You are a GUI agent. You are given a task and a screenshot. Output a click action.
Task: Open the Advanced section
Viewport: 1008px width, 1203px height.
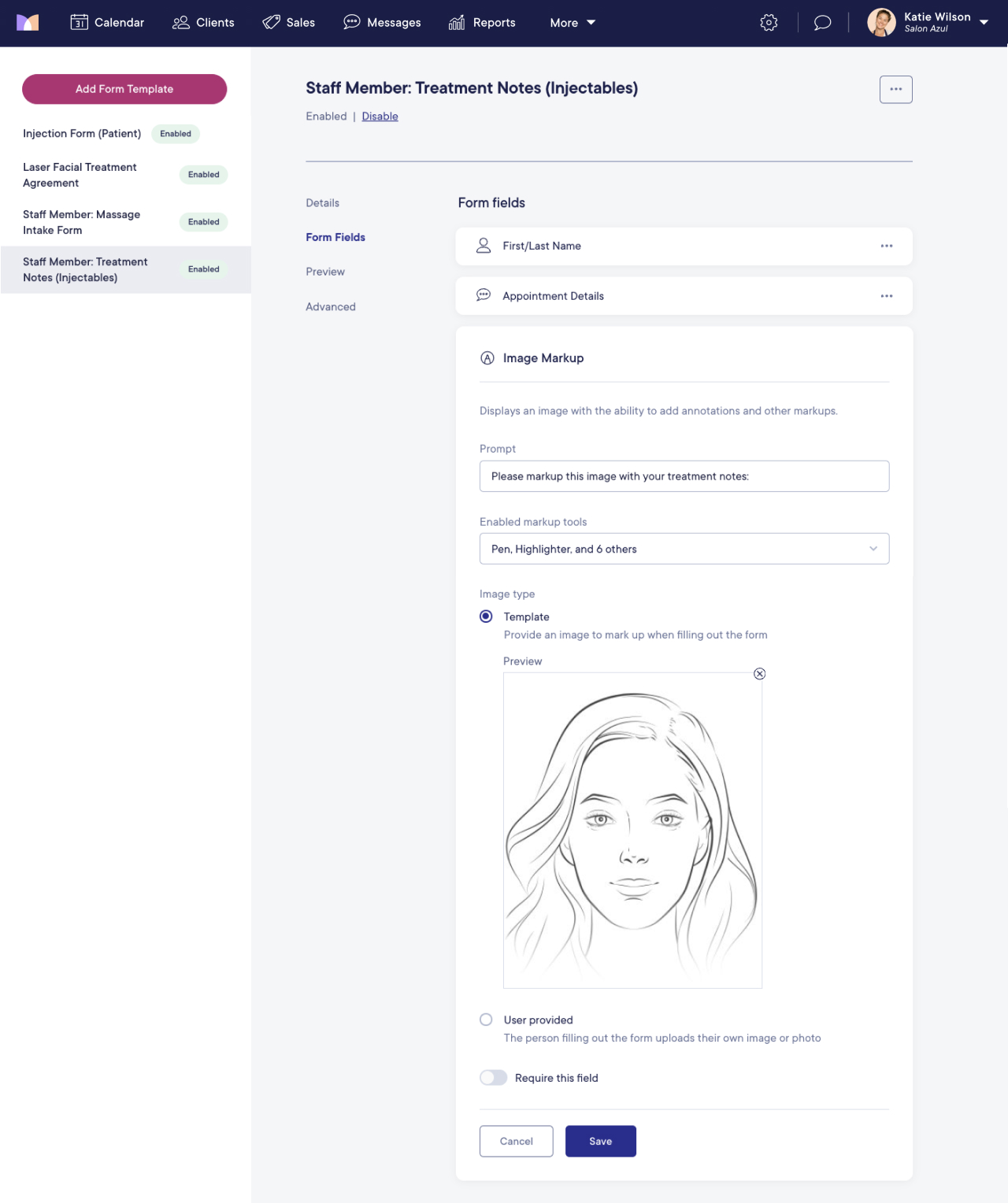[330, 306]
